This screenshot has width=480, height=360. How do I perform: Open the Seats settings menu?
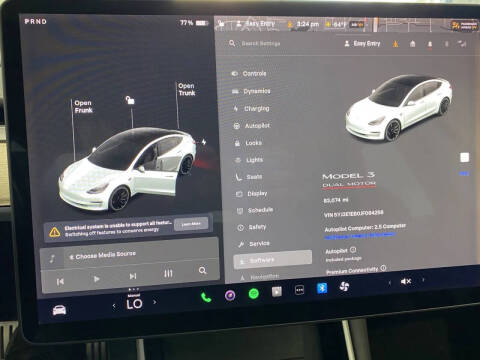tap(249, 177)
